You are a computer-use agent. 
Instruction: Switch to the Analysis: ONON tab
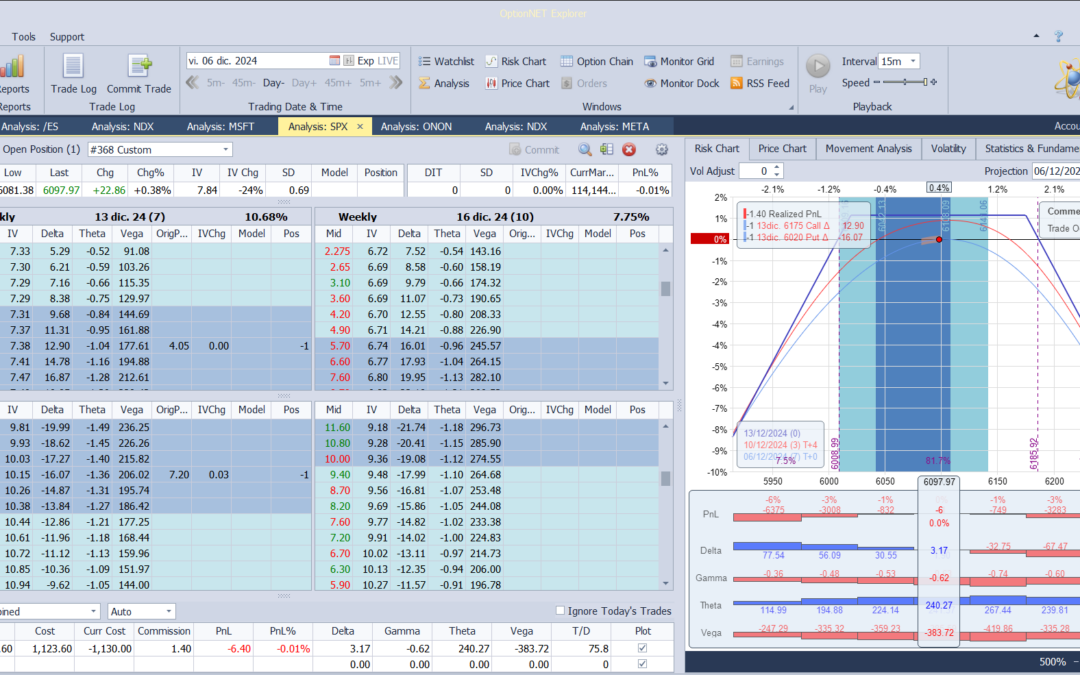(416, 127)
